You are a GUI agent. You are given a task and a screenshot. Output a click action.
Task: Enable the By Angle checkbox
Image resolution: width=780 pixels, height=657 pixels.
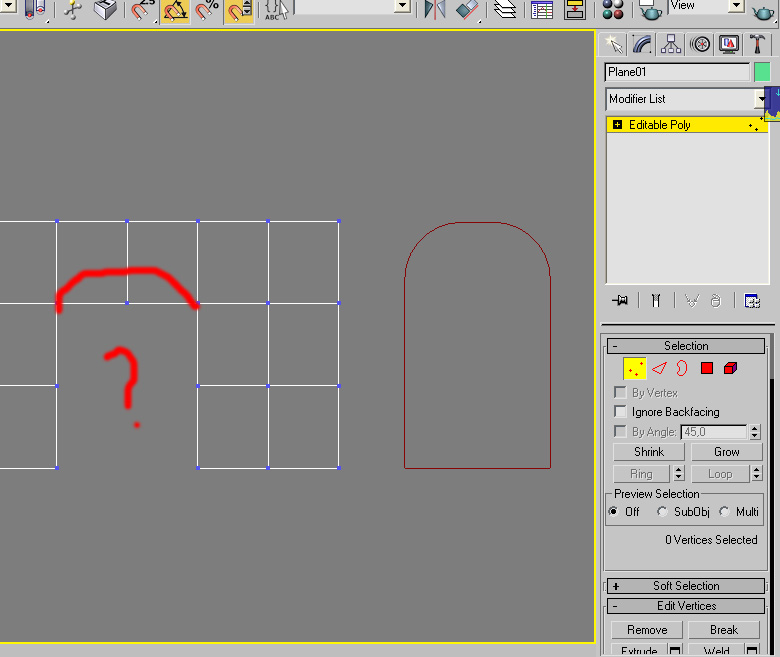click(620, 431)
